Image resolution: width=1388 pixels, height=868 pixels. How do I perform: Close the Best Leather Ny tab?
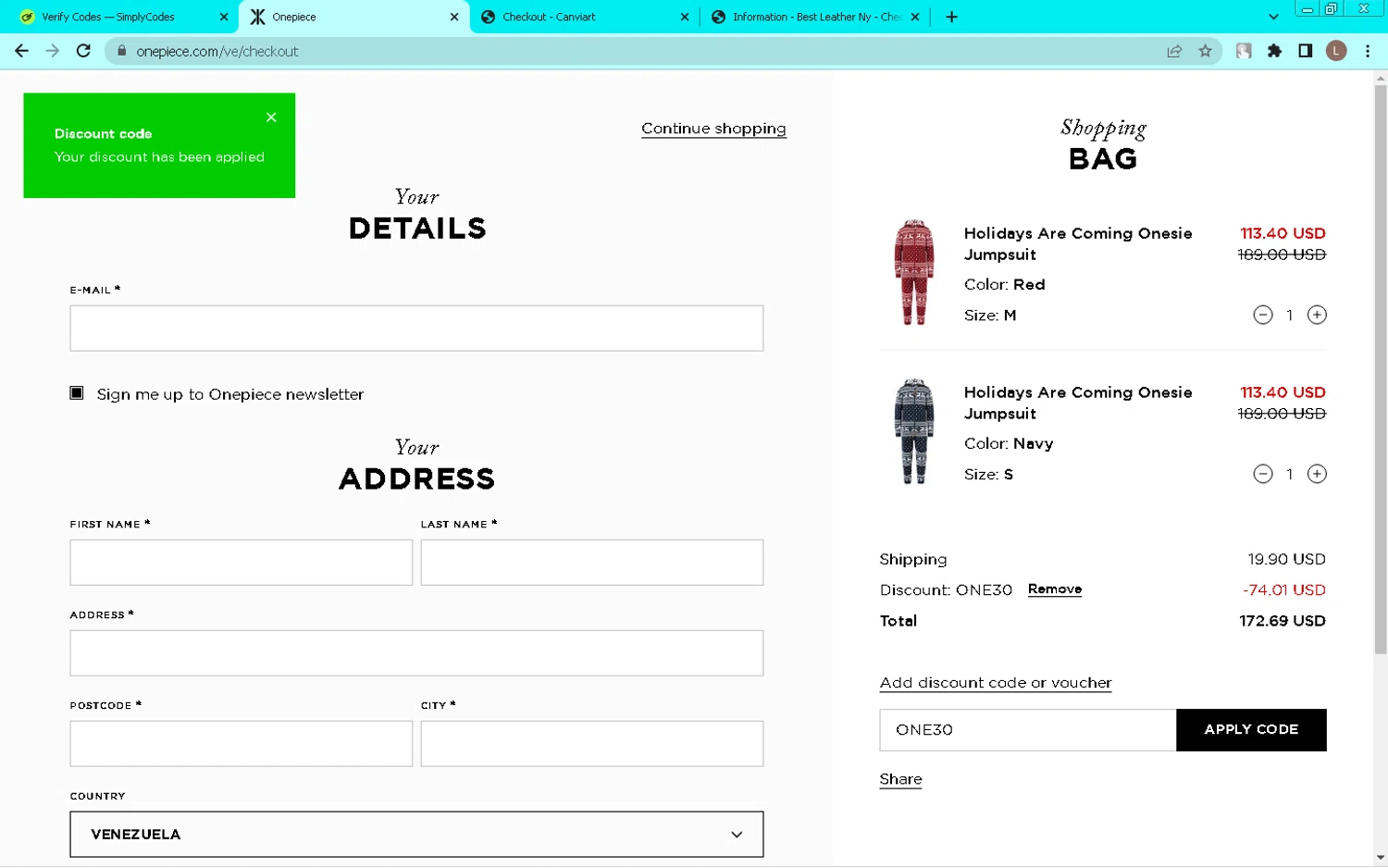point(915,17)
